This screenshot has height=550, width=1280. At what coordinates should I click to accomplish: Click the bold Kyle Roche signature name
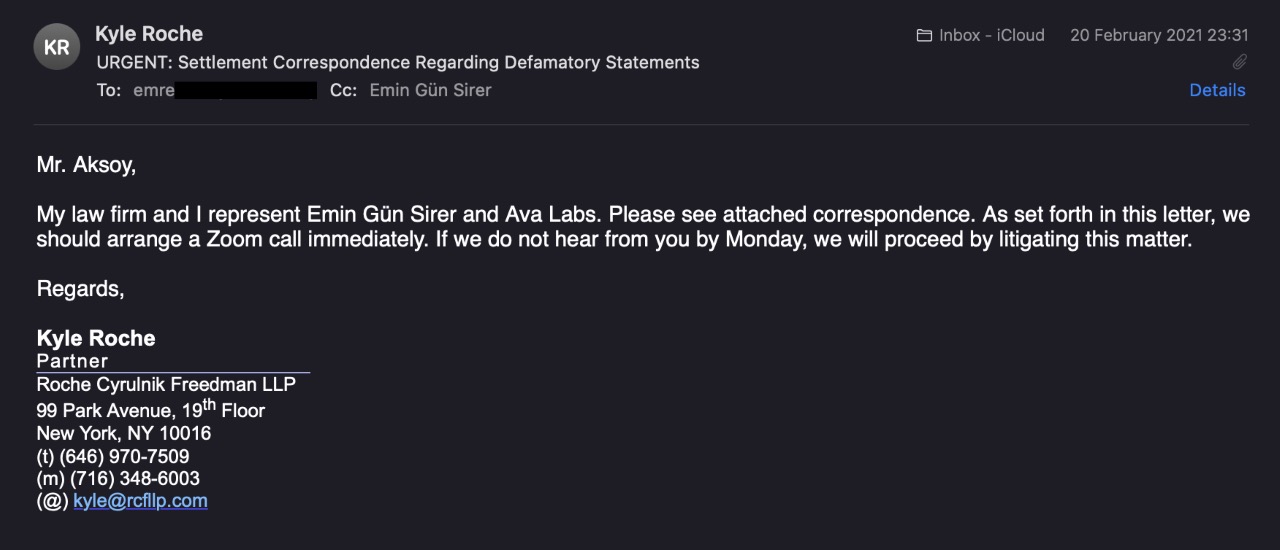[x=96, y=338]
